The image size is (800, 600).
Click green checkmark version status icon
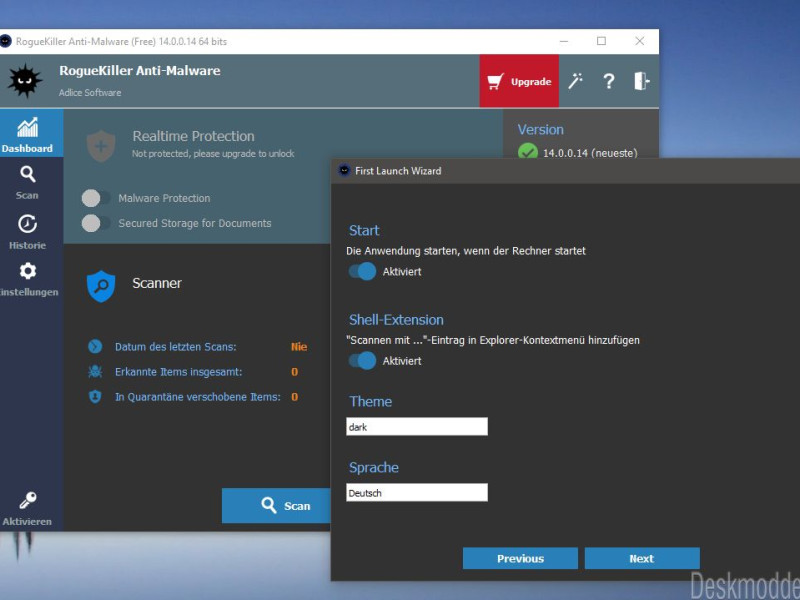pyautogui.click(x=528, y=152)
